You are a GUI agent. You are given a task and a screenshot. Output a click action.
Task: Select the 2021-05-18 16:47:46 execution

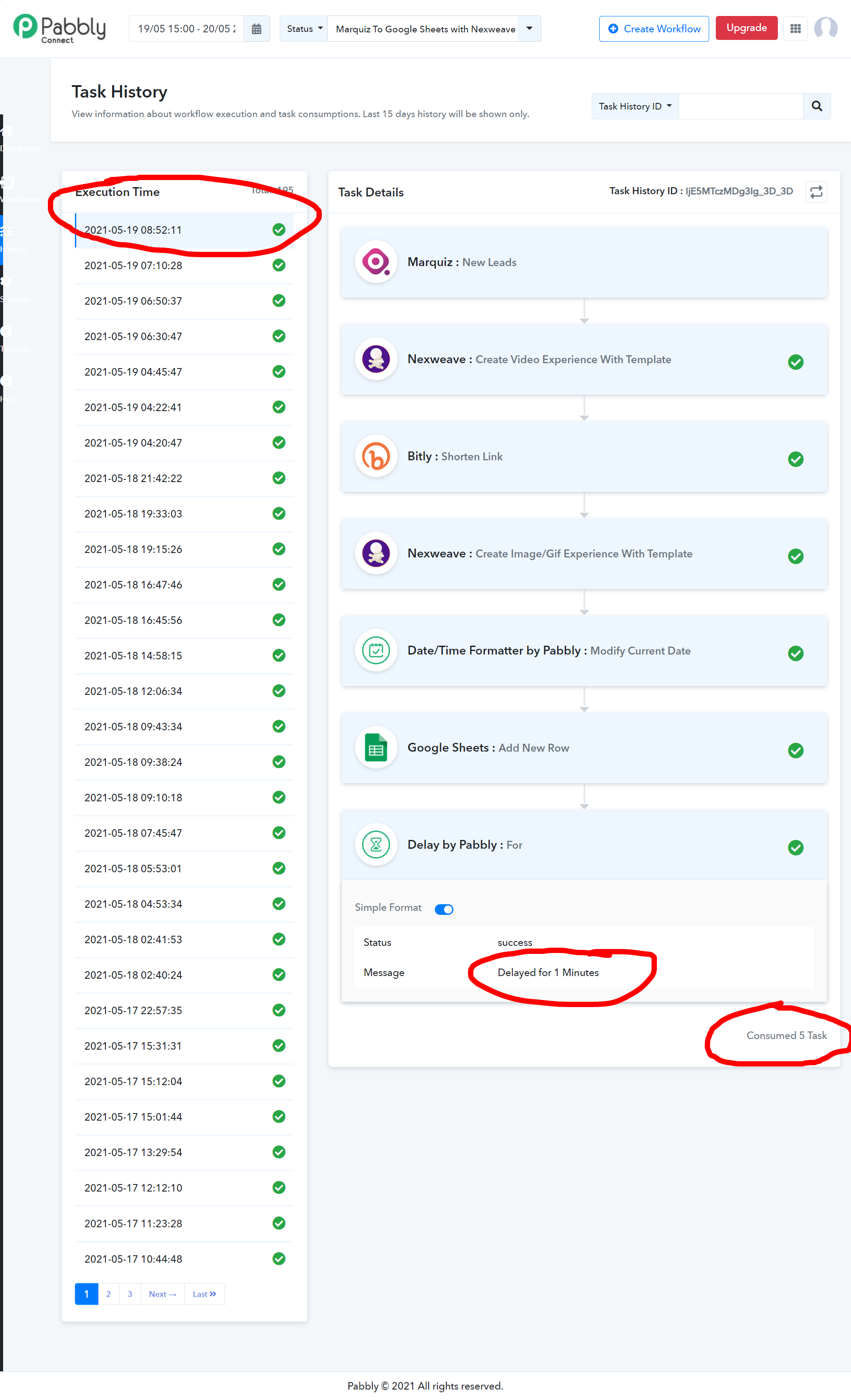click(x=184, y=584)
